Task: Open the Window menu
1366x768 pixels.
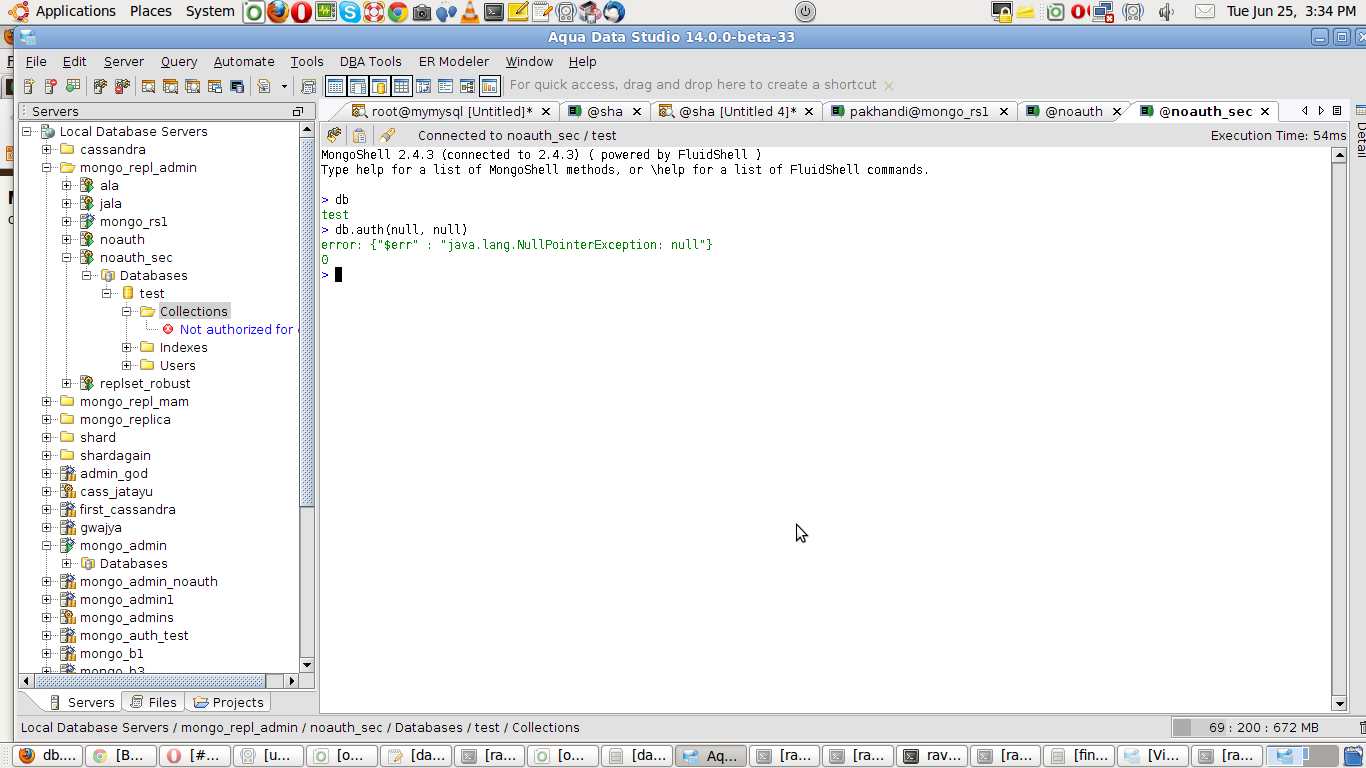Action: (529, 61)
